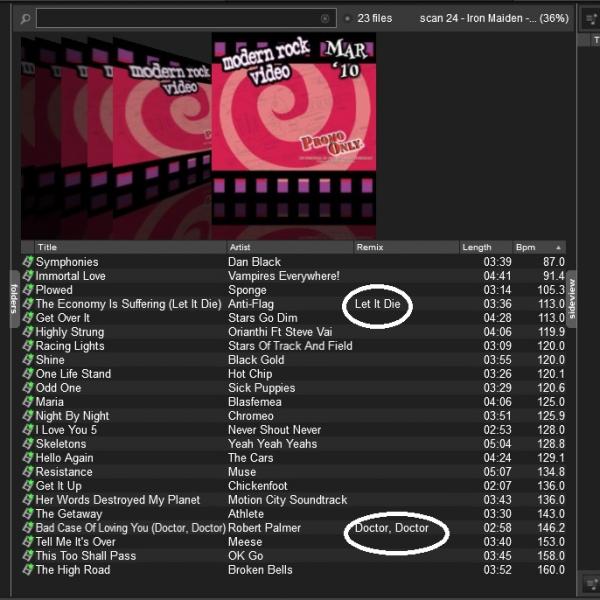
Task: Select track Bad Case Of Loving You
Action: 131,528
